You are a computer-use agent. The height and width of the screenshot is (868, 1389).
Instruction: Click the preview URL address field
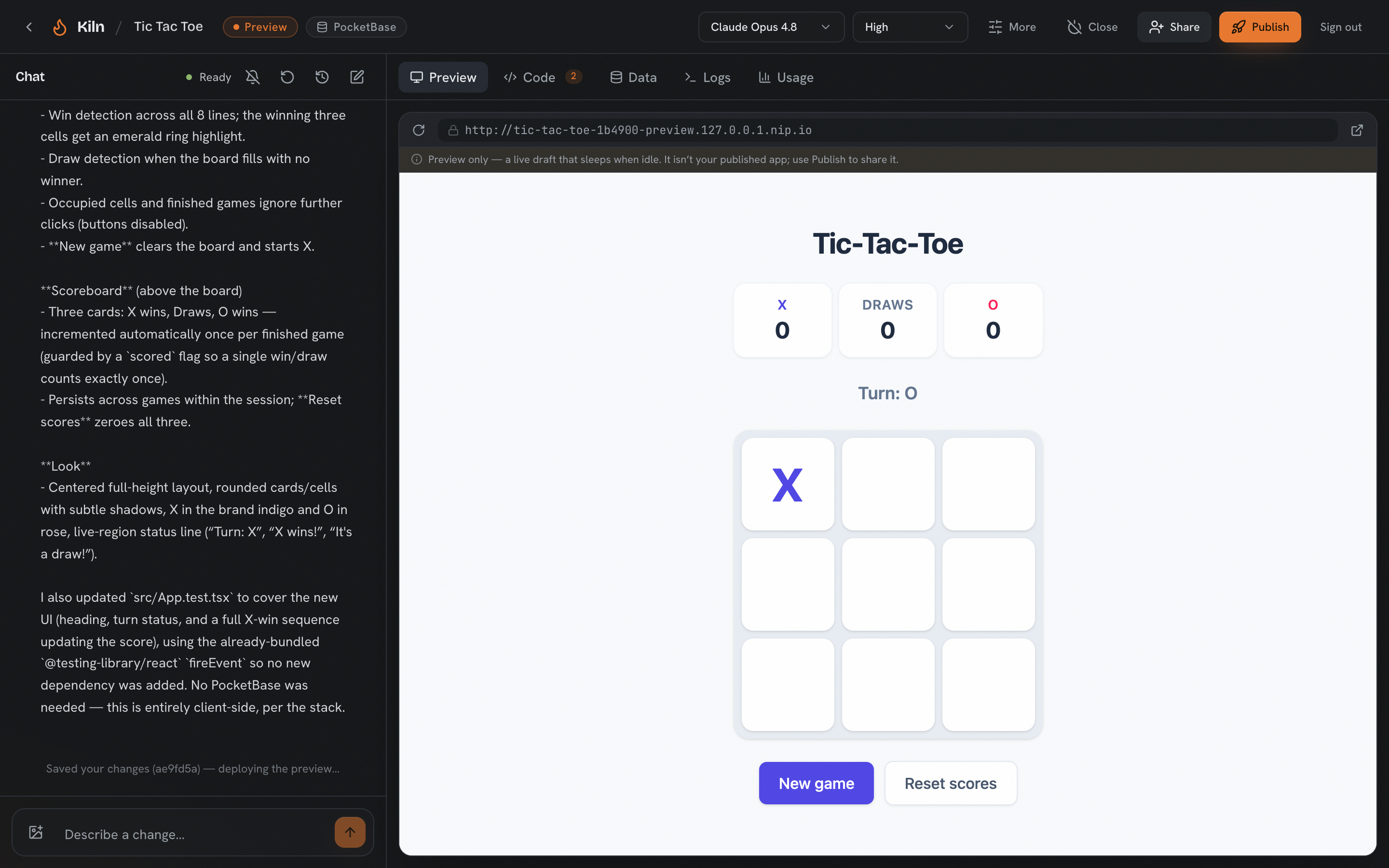click(x=888, y=130)
